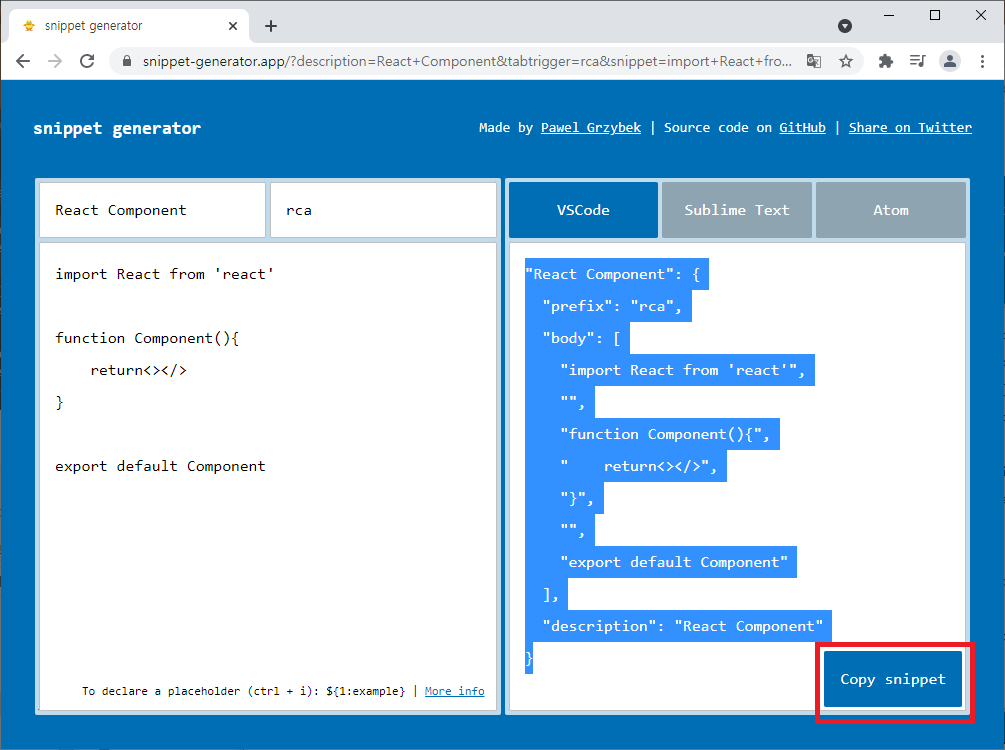Switch to the Sublime Text tab

(736, 210)
